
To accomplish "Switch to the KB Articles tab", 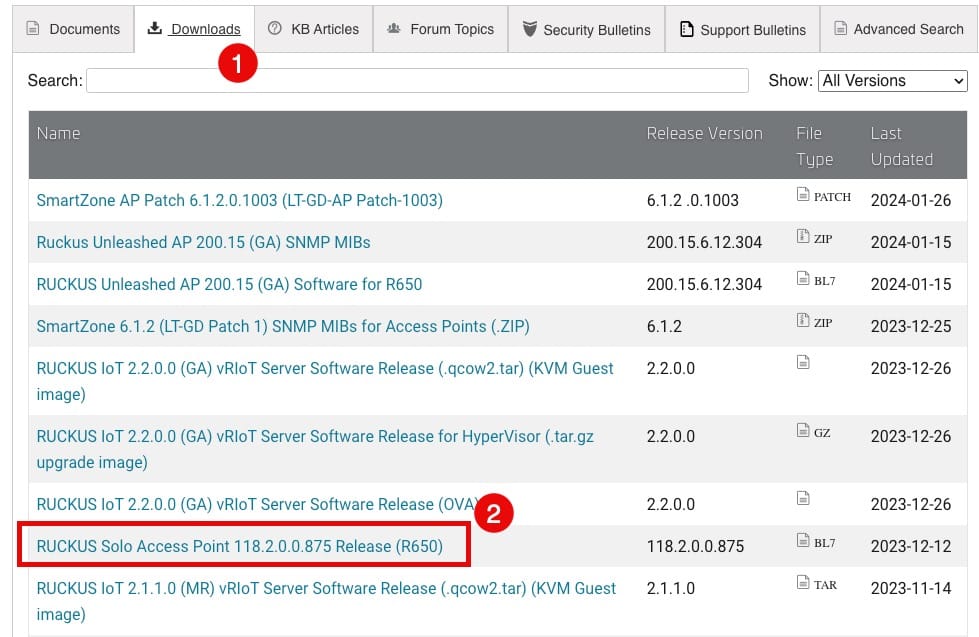I will 313,29.
